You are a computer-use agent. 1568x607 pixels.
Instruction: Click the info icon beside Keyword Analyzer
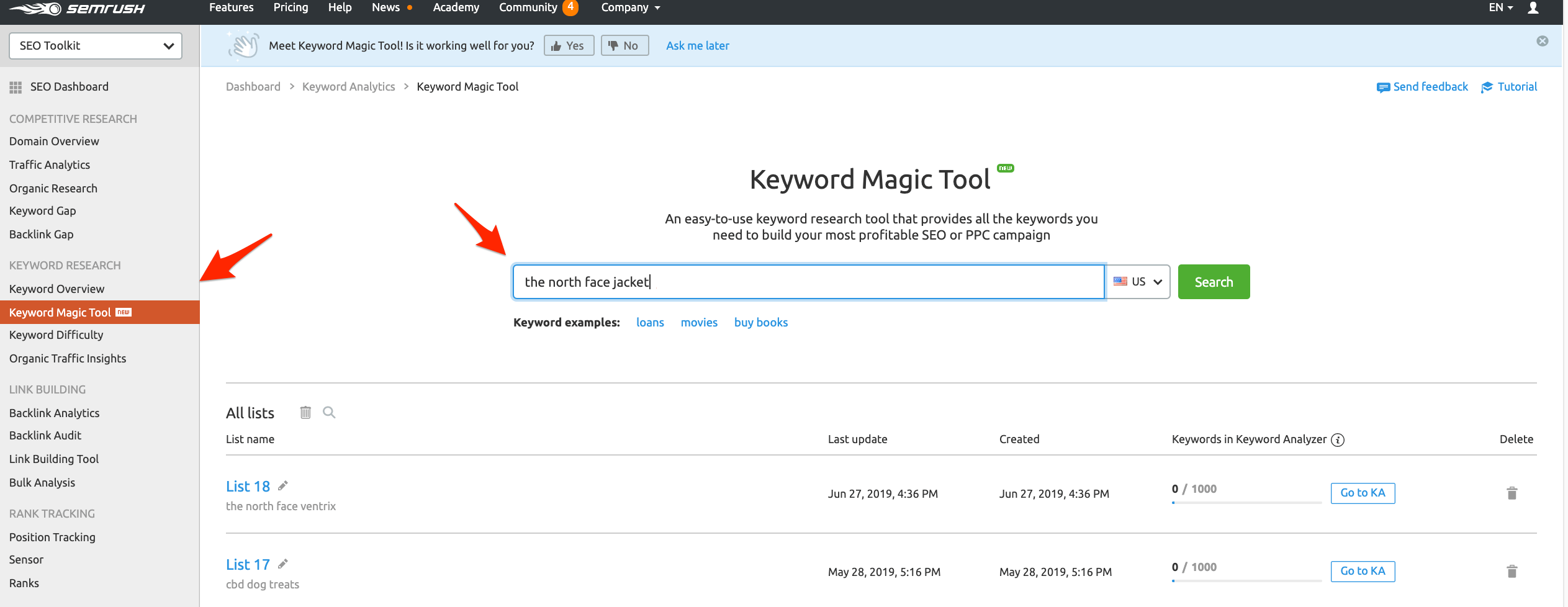(x=1338, y=440)
